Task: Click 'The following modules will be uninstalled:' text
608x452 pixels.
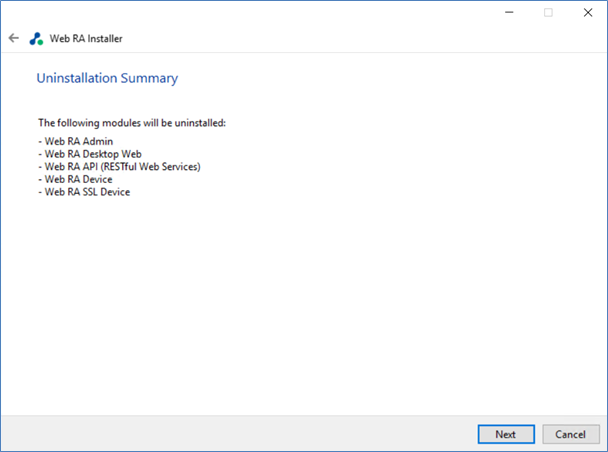Action: point(132,123)
